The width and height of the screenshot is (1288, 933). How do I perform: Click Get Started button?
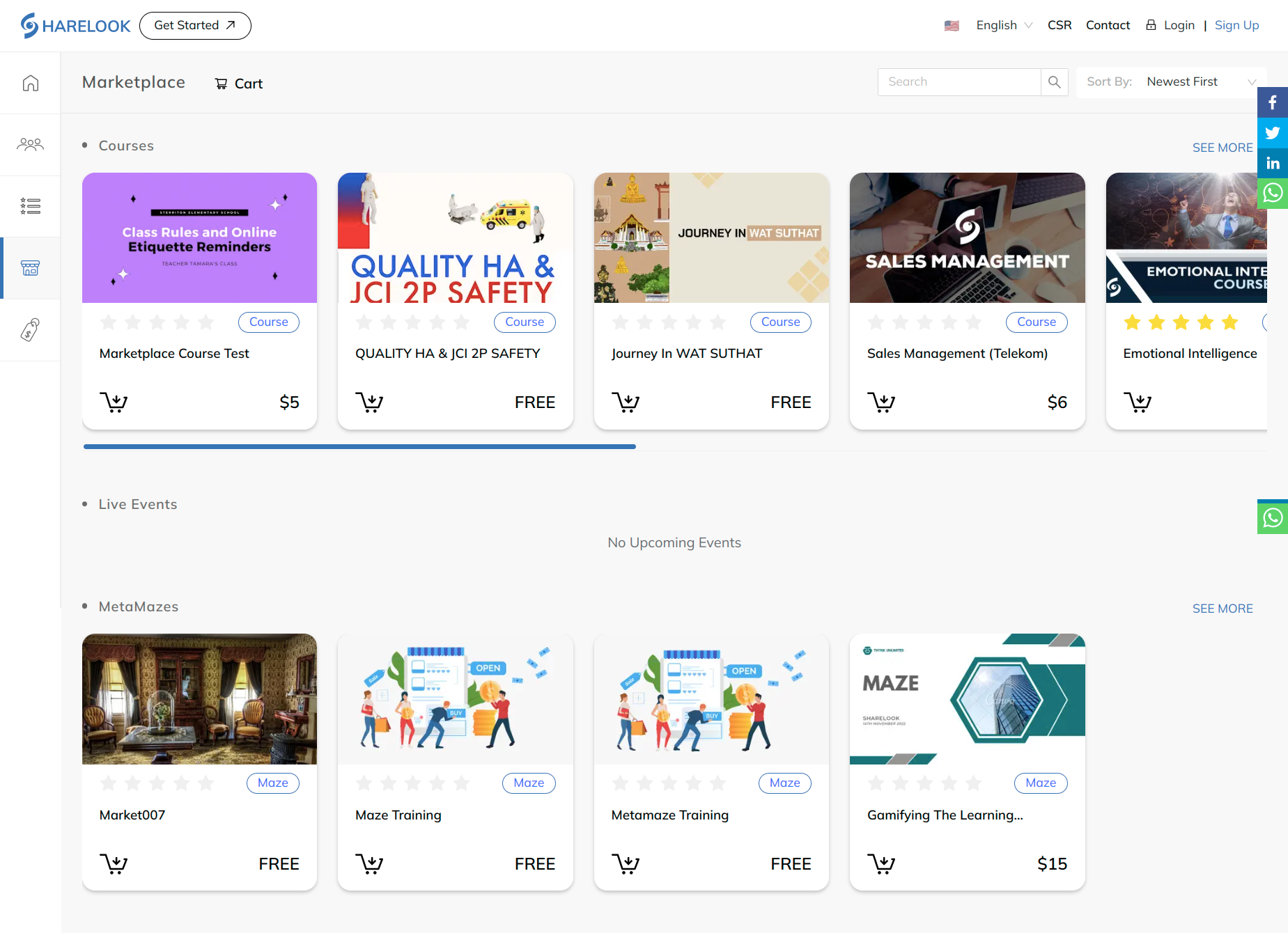[x=195, y=26]
